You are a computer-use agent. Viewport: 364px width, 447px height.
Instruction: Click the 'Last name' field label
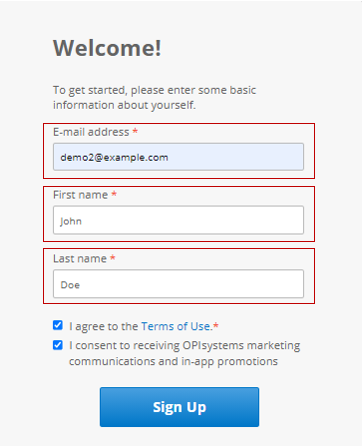click(80, 259)
